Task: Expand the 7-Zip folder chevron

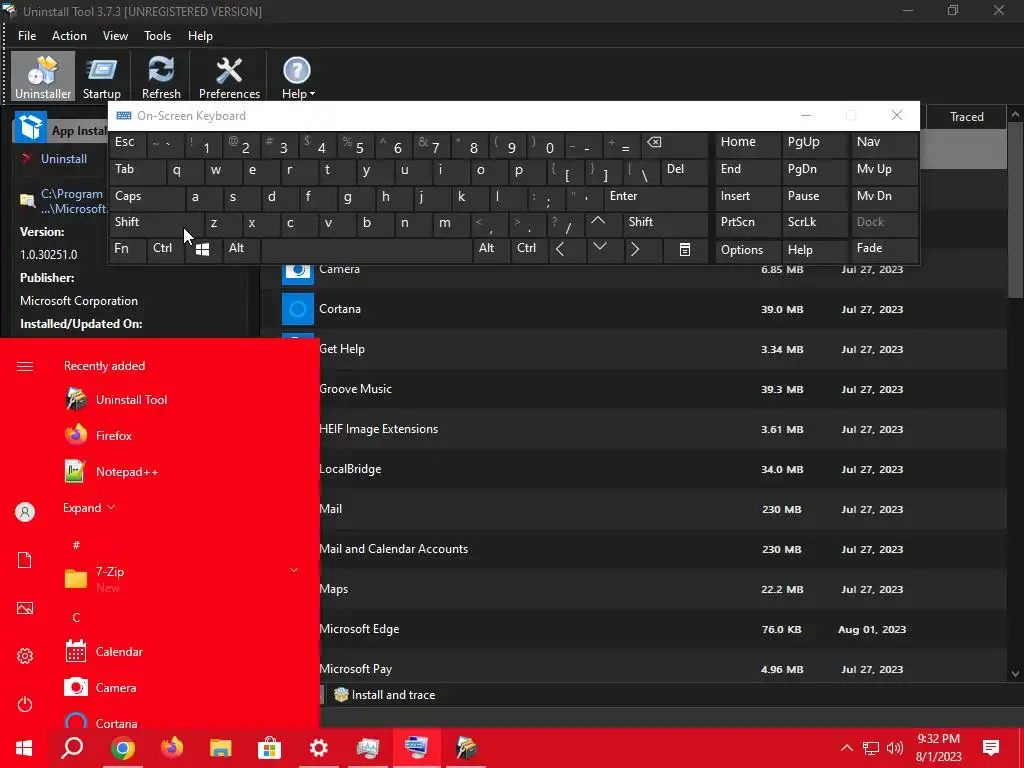Action: point(294,571)
